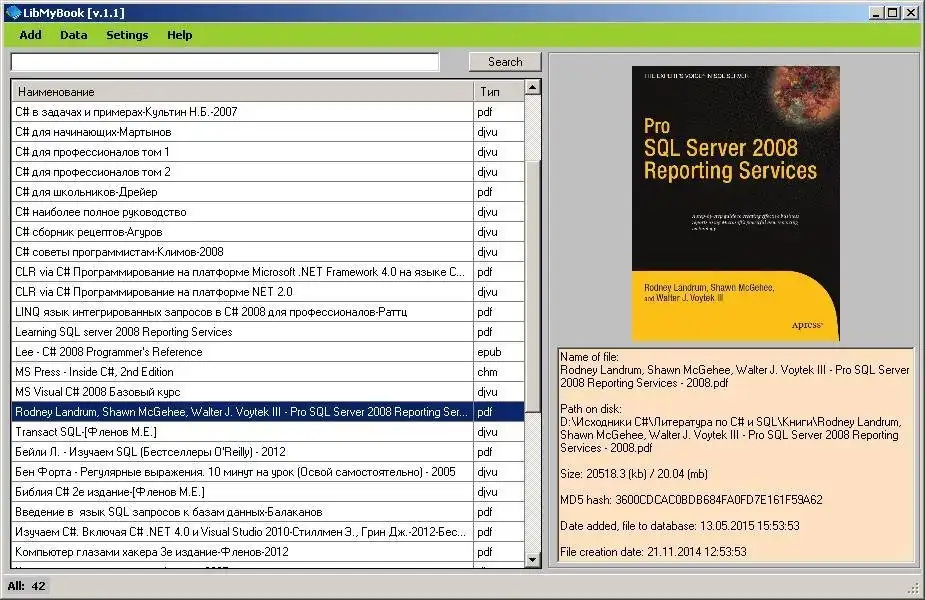The width and height of the screenshot is (925, 600).
Task: Open the Help menu
Action: 179,35
